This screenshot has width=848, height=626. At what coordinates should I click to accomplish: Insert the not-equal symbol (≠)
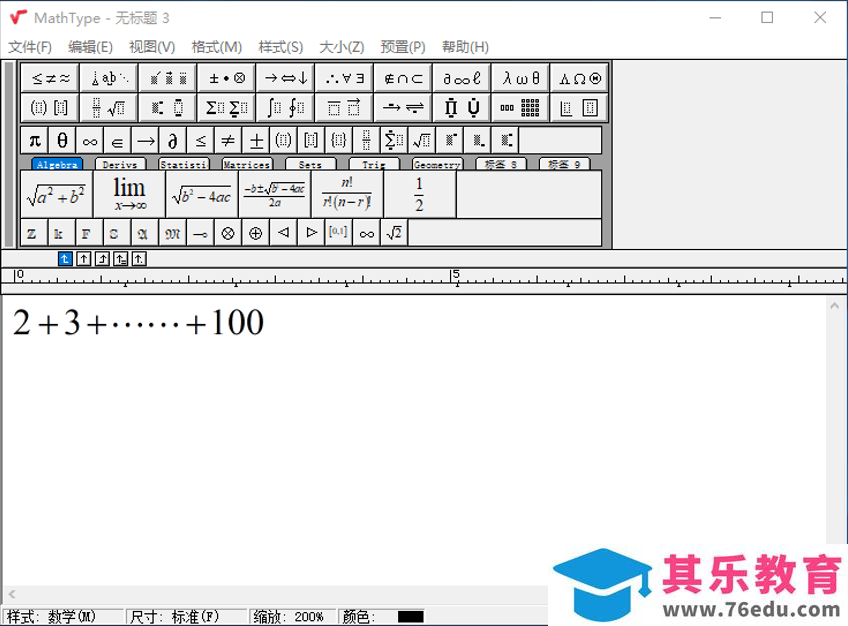tap(228, 141)
